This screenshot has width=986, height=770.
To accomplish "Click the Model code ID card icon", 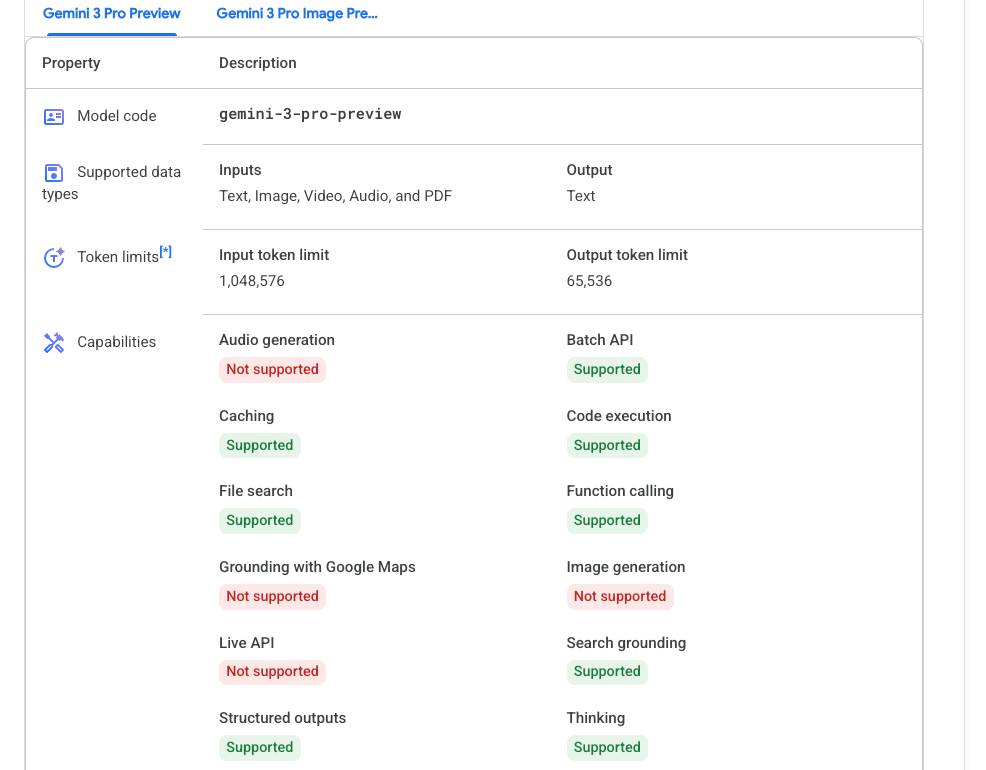I will [x=53, y=117].
